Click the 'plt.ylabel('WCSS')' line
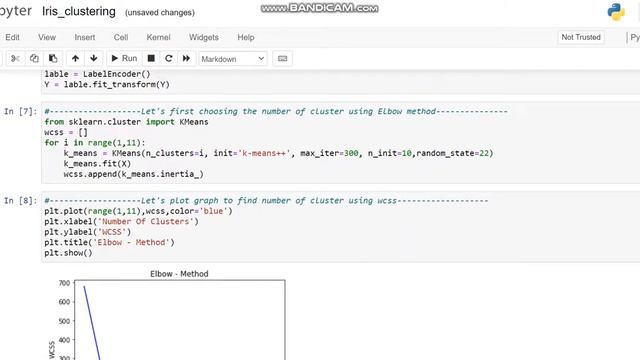This screenshot has height=360, width=640. click(88, 232)
